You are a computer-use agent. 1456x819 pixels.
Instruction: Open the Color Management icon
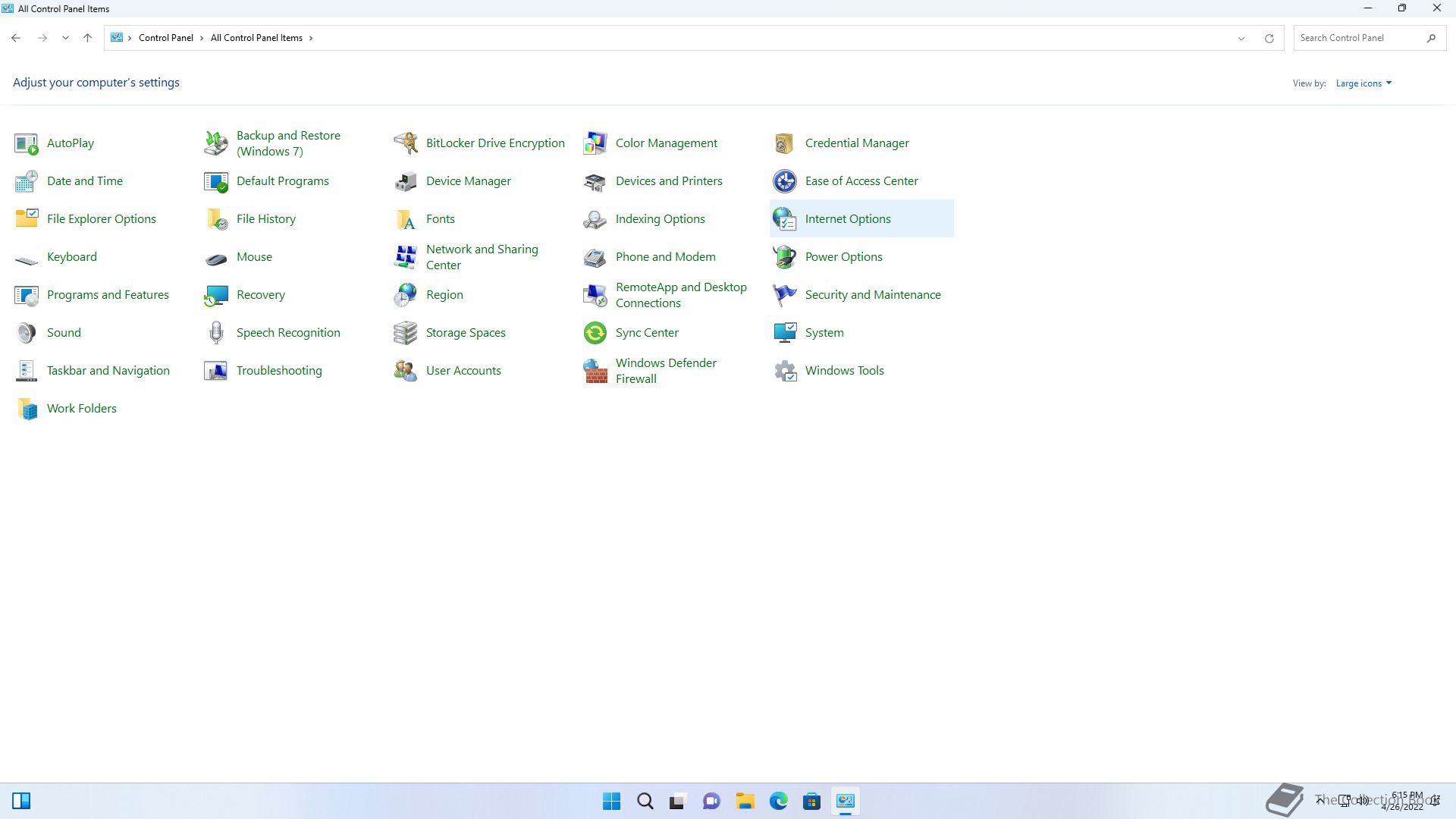pos(595,143)
